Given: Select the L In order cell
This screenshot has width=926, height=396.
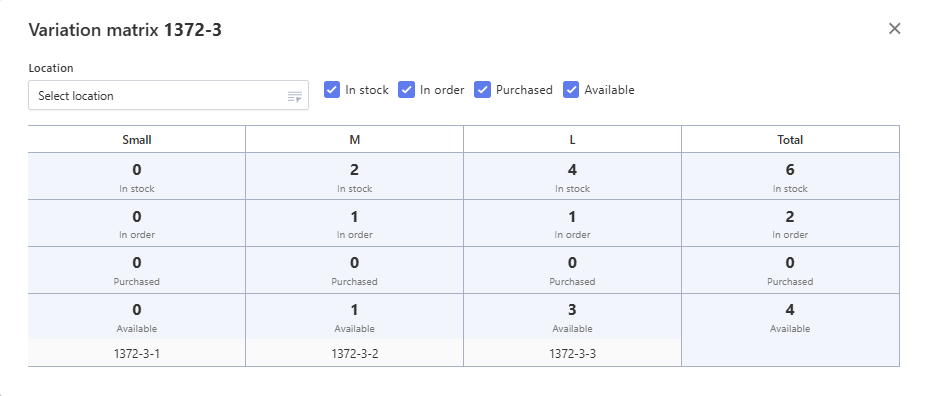Looking at the screenshot, I should 572,223.
